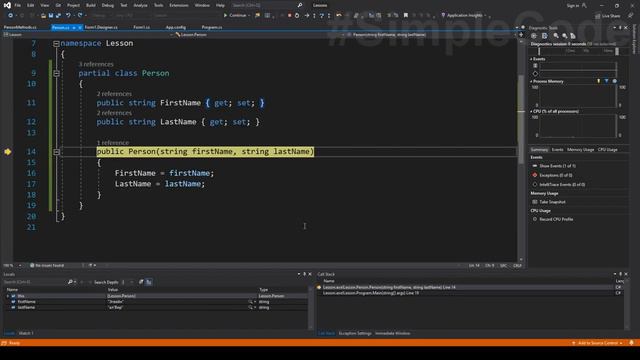Click the notification bell in status bar
The width and height of the screenshot is (640, 360).
[x=631, y=343]
